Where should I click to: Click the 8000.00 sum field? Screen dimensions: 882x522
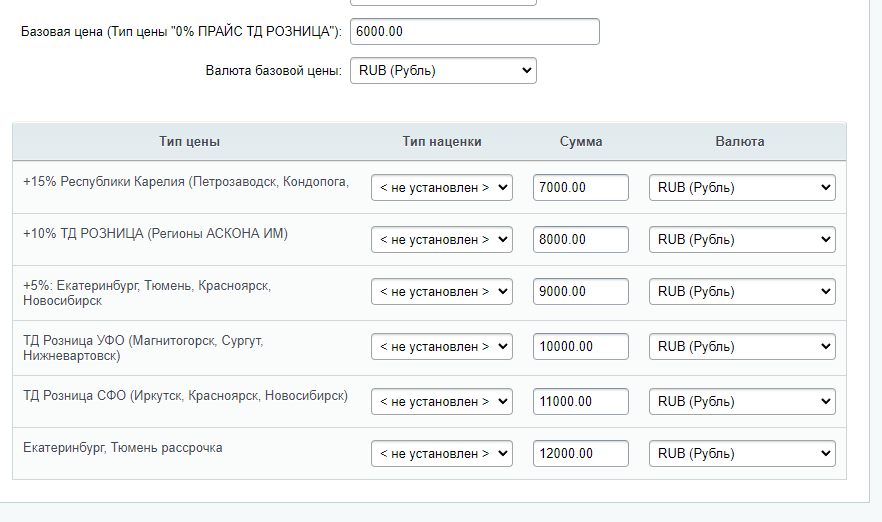click(x=580, y=240)
